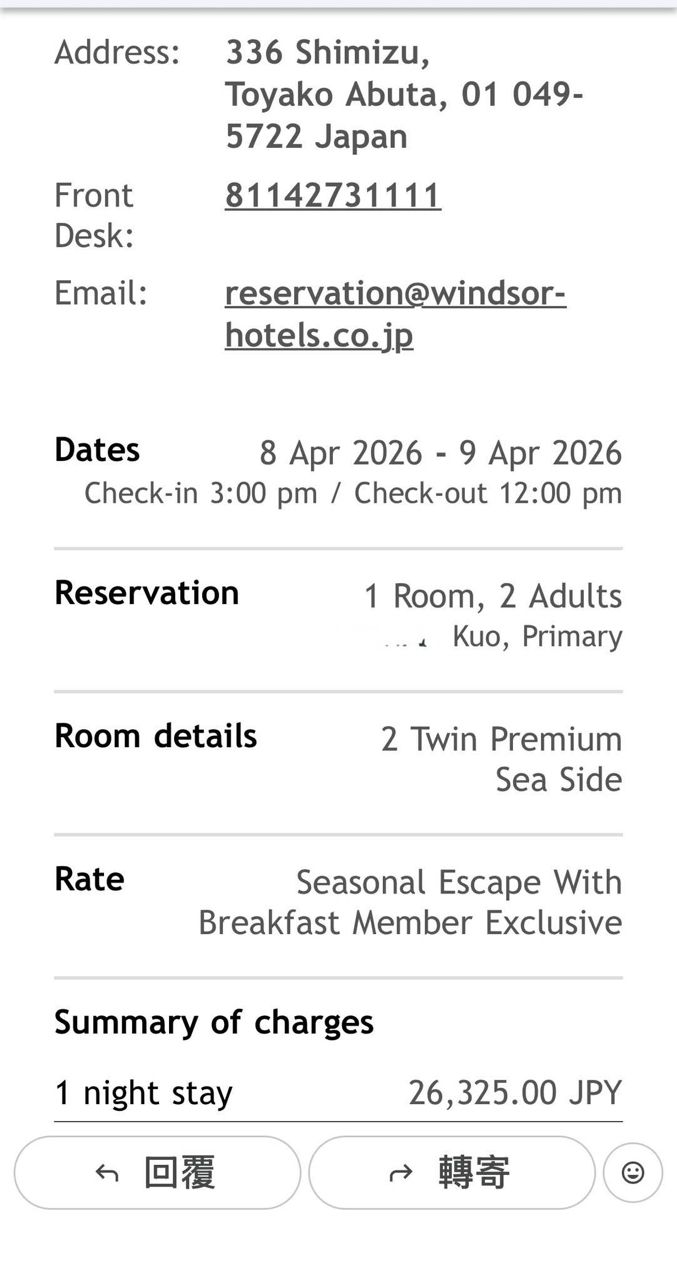
Task: Click the Address label
Action: [117, 52]
